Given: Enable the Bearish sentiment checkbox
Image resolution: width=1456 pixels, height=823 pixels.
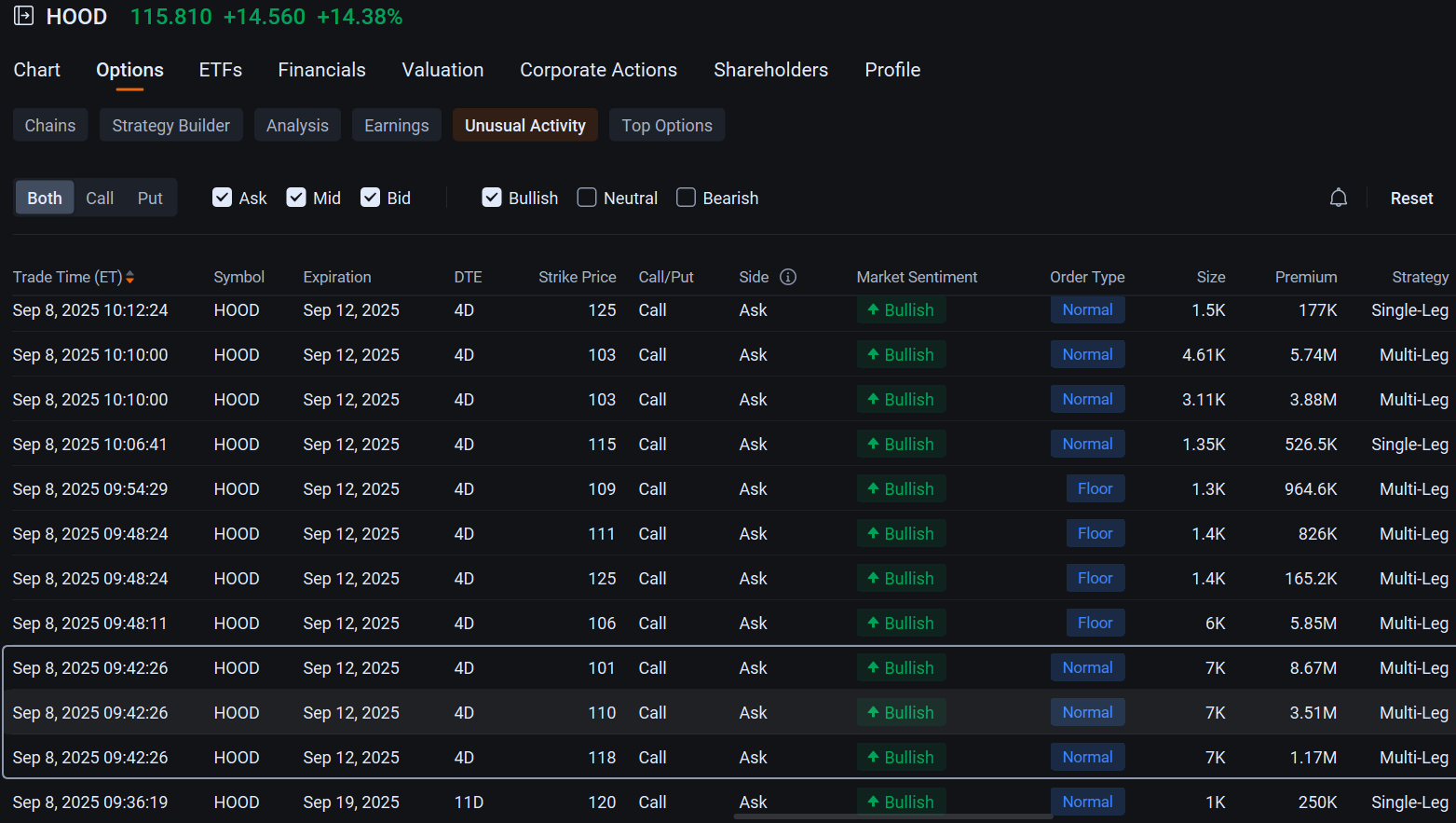Looking at the screenshot, I should [686, 198].
